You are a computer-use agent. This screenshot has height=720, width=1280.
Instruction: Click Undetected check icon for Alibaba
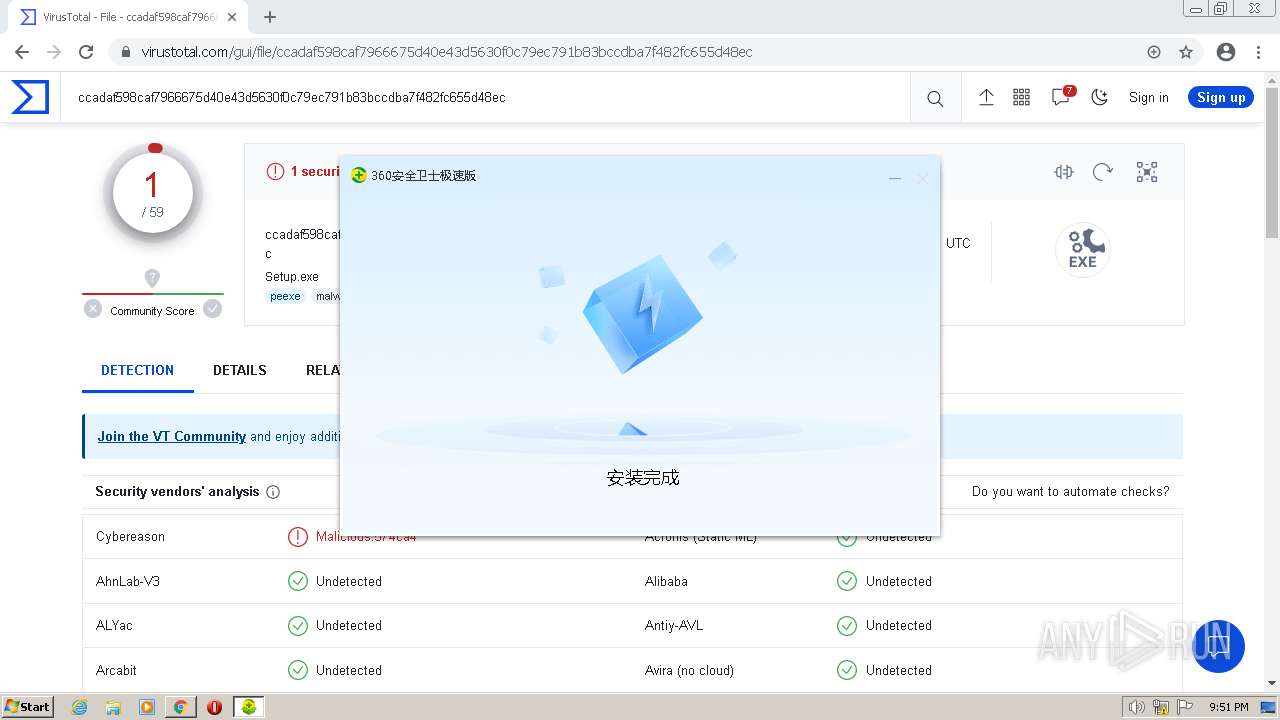pos(847,581)
